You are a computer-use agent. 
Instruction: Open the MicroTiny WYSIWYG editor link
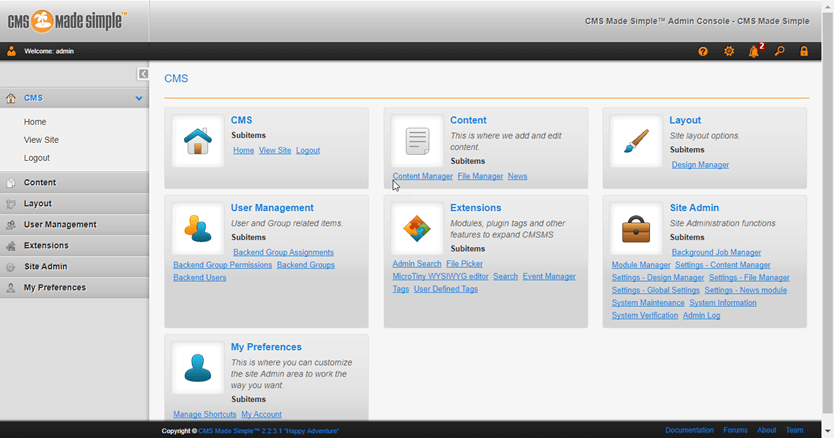440,277
